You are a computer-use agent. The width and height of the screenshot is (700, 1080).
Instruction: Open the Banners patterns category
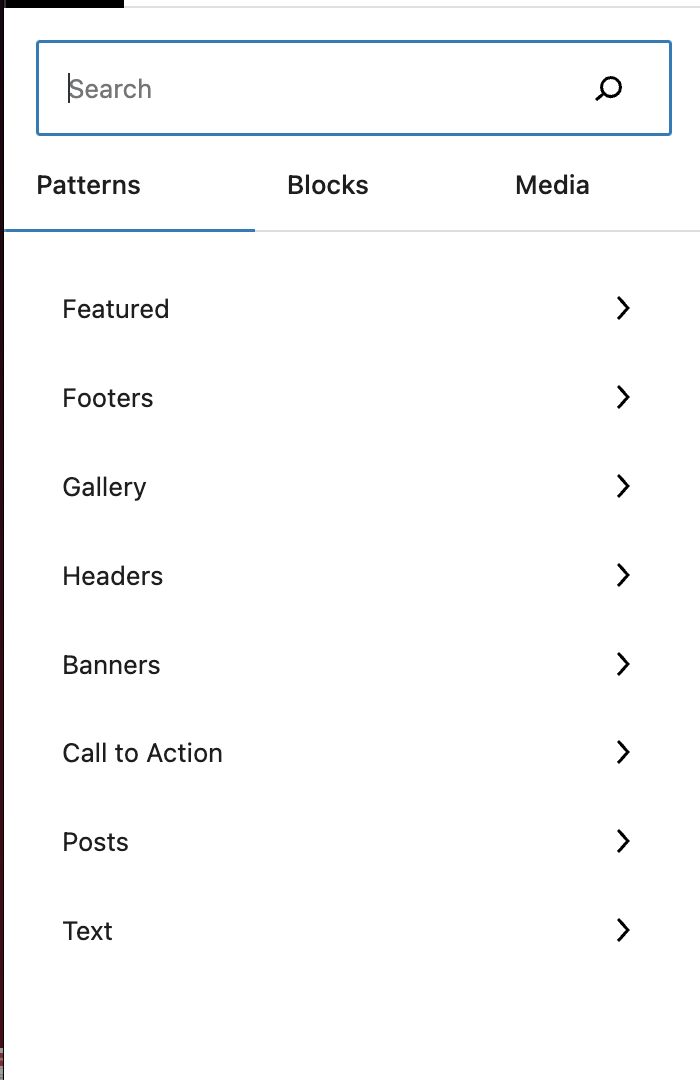coord(111,664)
